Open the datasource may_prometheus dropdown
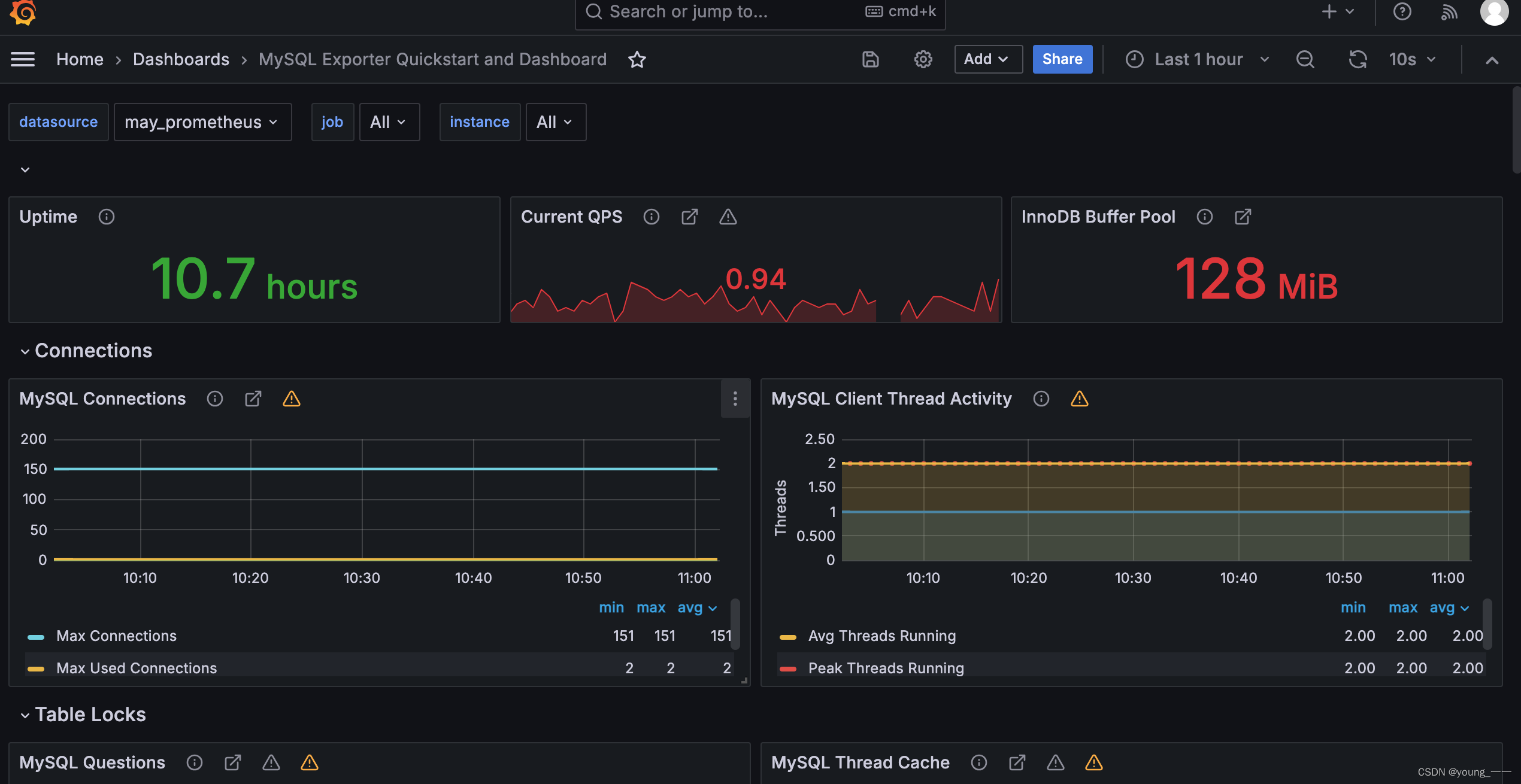1521x784 pixels. 202,122
